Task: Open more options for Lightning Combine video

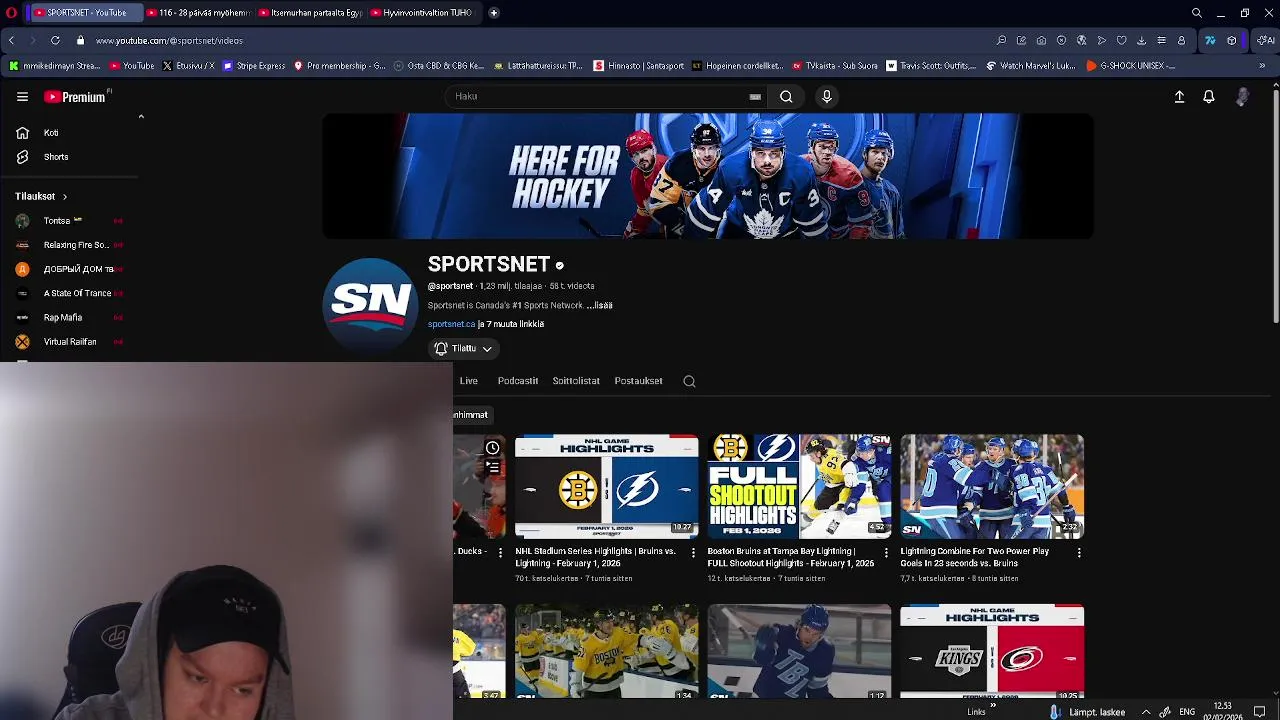Action: [1079, 552]
